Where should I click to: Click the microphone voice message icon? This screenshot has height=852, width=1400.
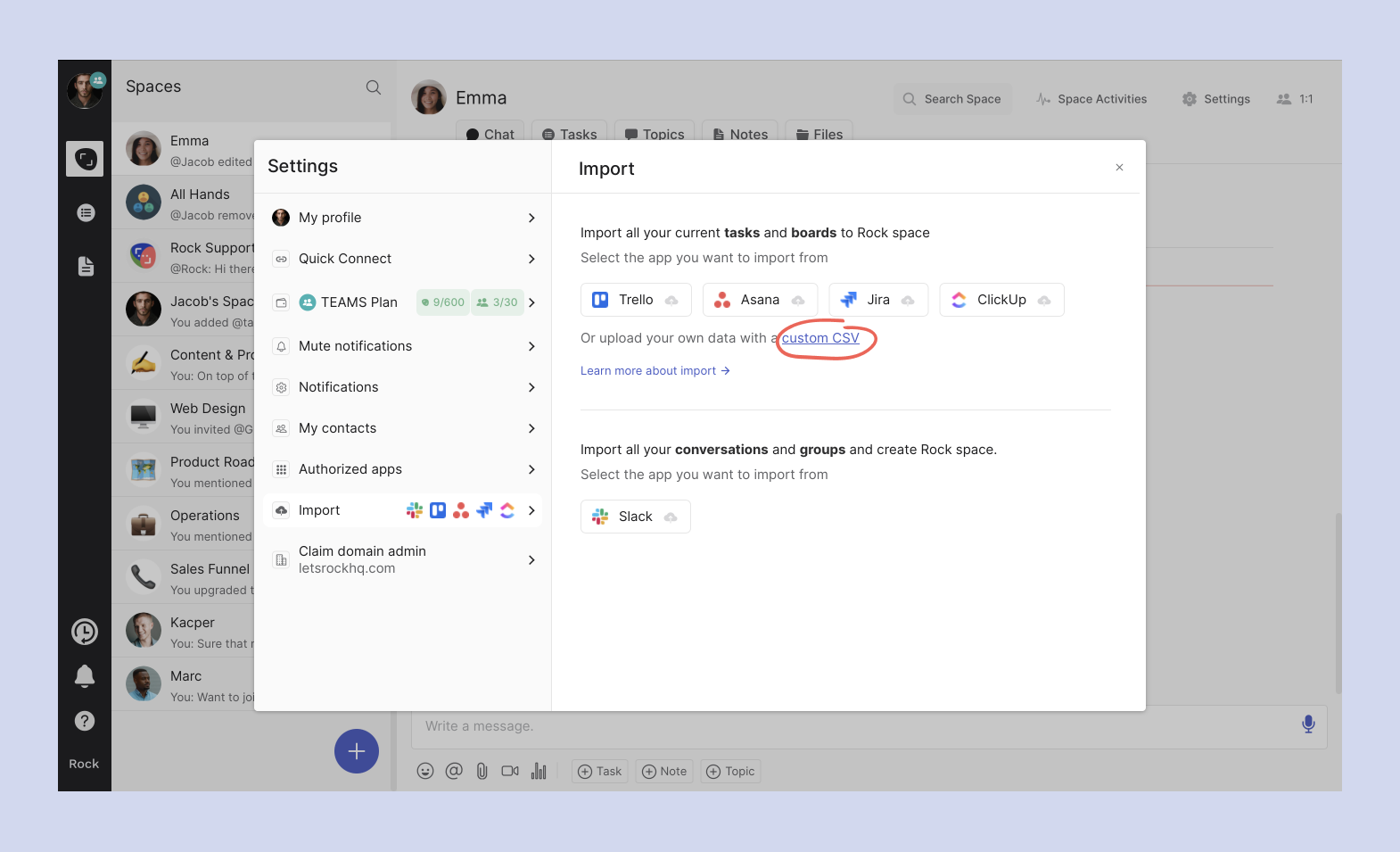click(x=1308, y=724)
